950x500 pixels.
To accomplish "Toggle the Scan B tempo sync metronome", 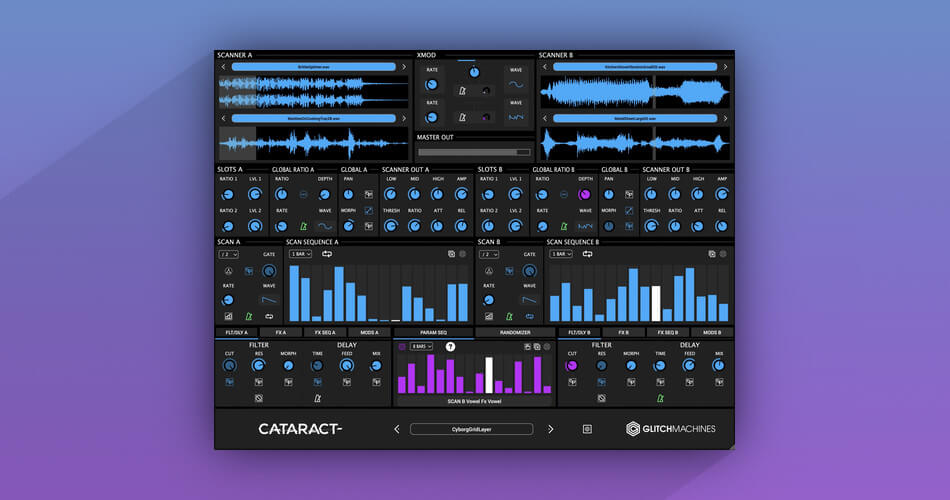I will click(x=509, y=316).
